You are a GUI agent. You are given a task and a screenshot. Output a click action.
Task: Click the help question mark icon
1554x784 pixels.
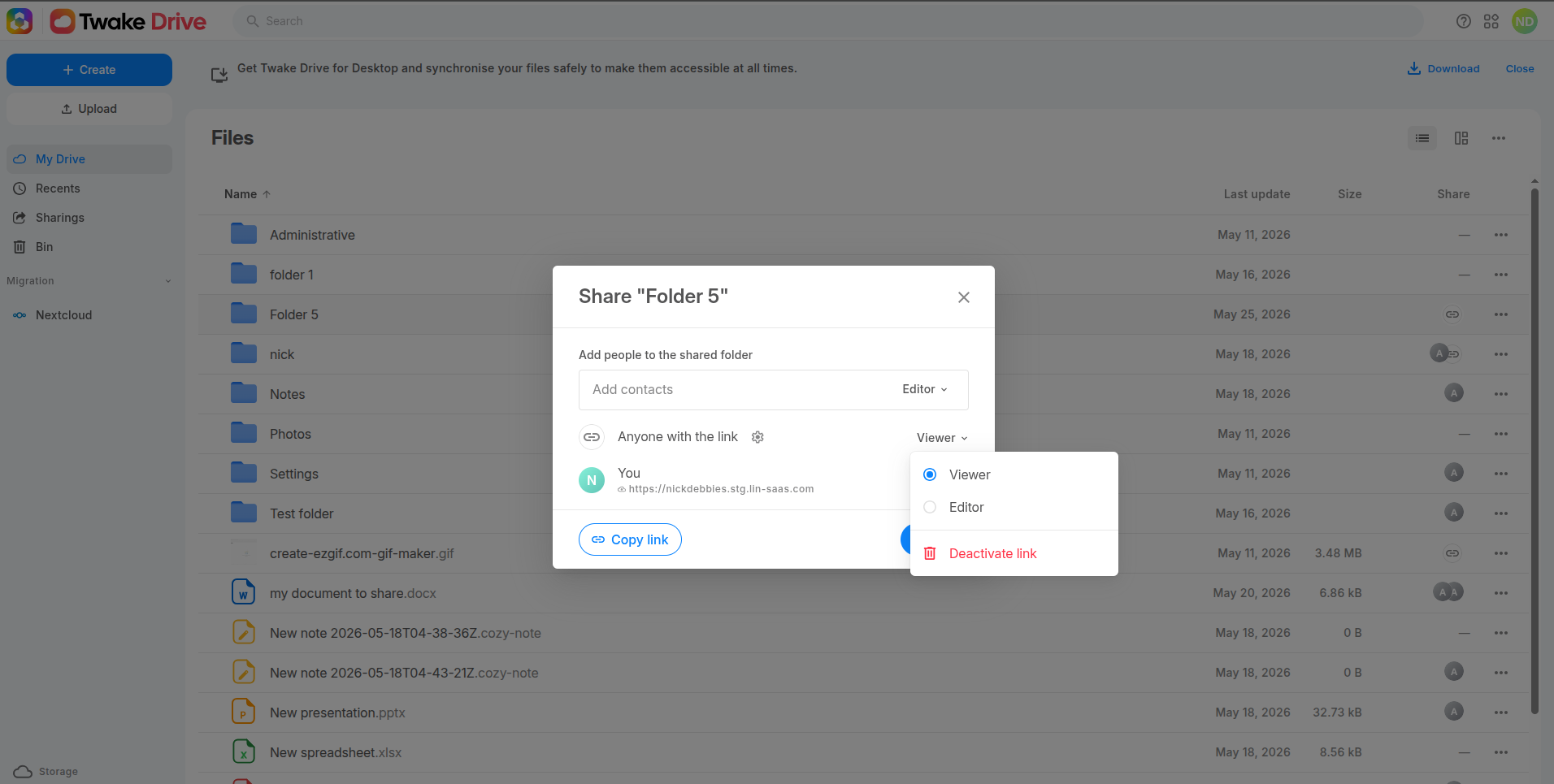pos(1464,21)
